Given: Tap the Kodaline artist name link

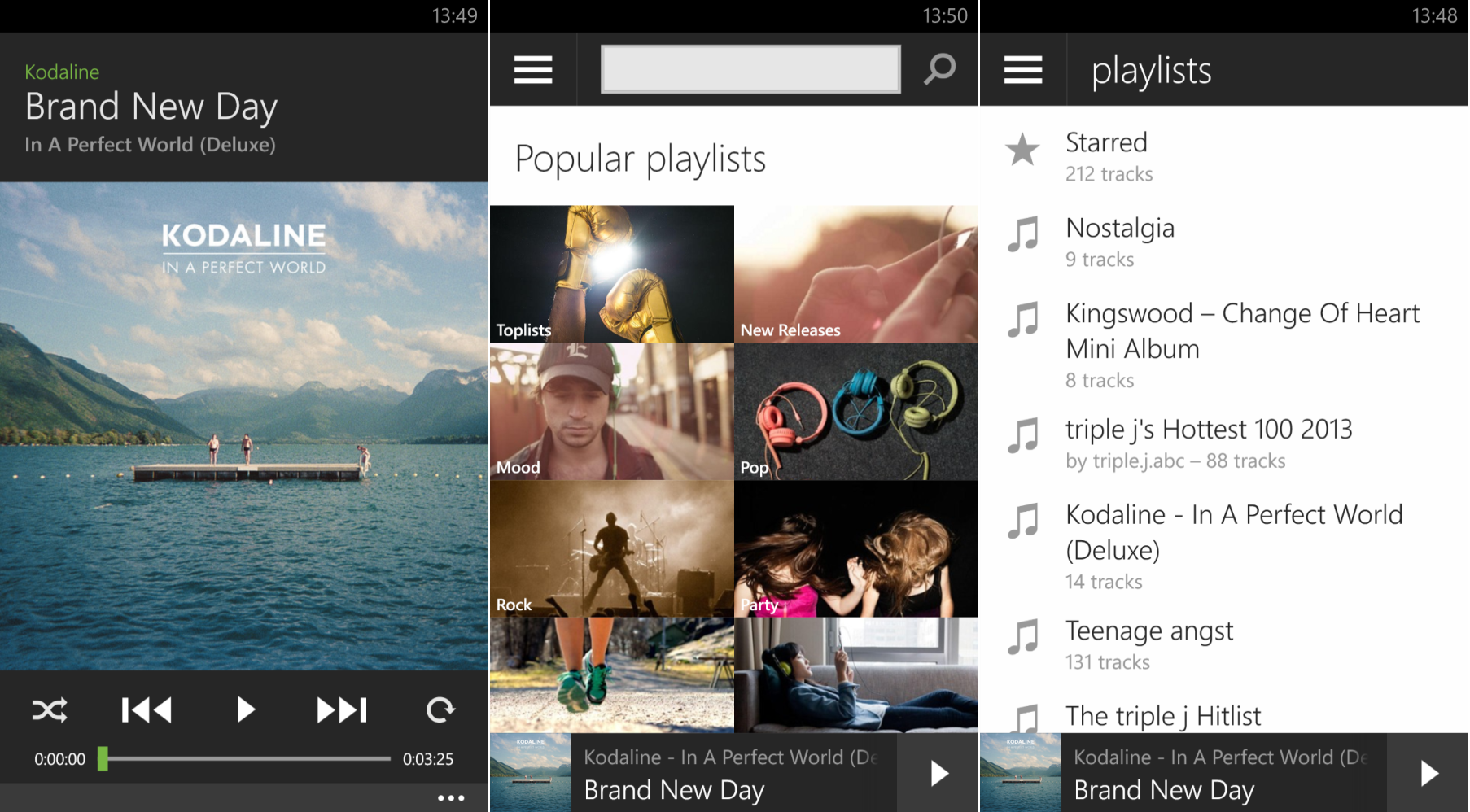Looking at the screenshot, I should pos(62,72).
